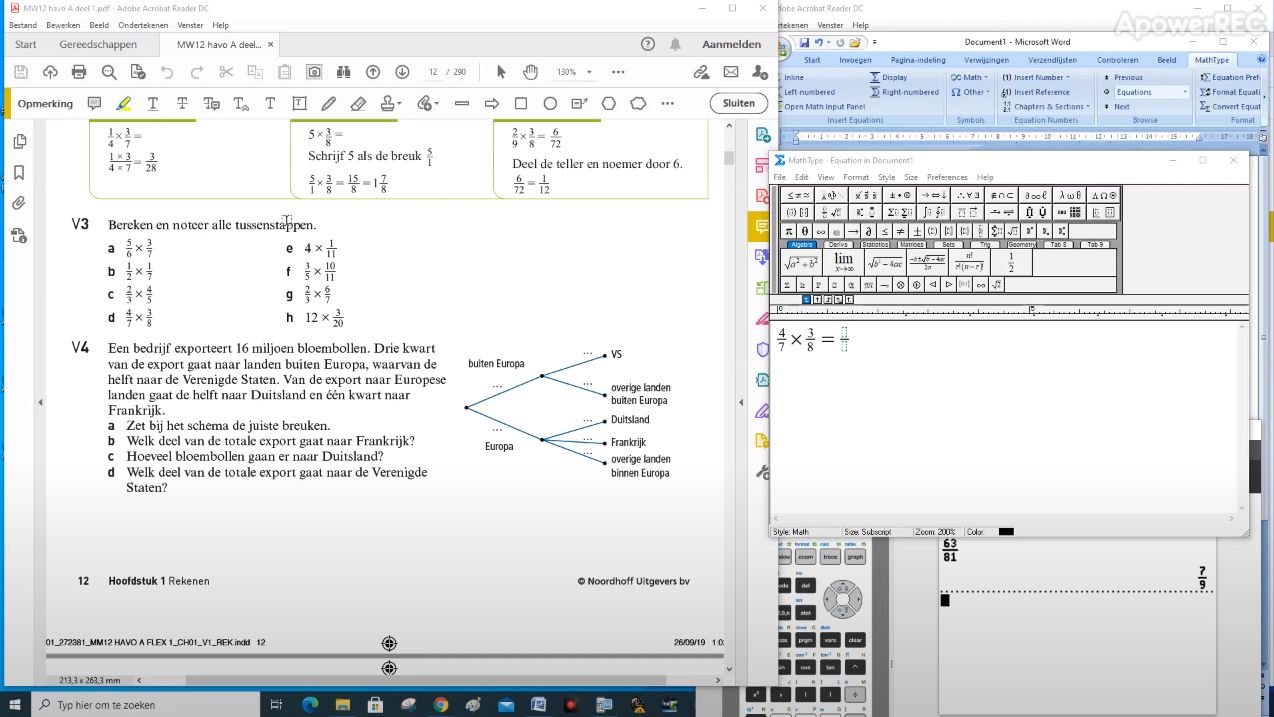Viewport: 1274px width, 717px height.
Task: Go to next page using down arrow icon
Action: point(402,72)
